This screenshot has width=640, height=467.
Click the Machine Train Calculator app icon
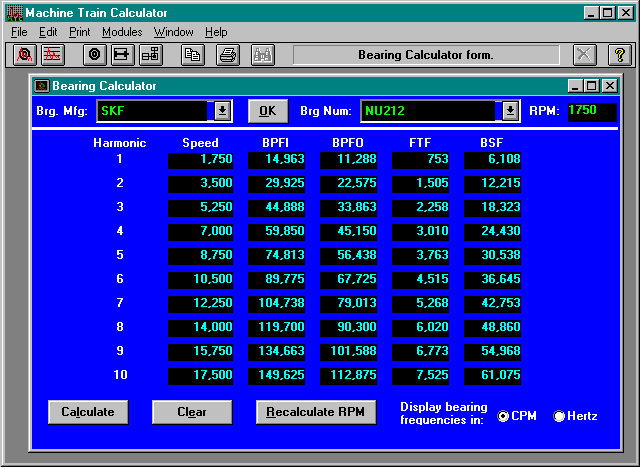[15, 13]
